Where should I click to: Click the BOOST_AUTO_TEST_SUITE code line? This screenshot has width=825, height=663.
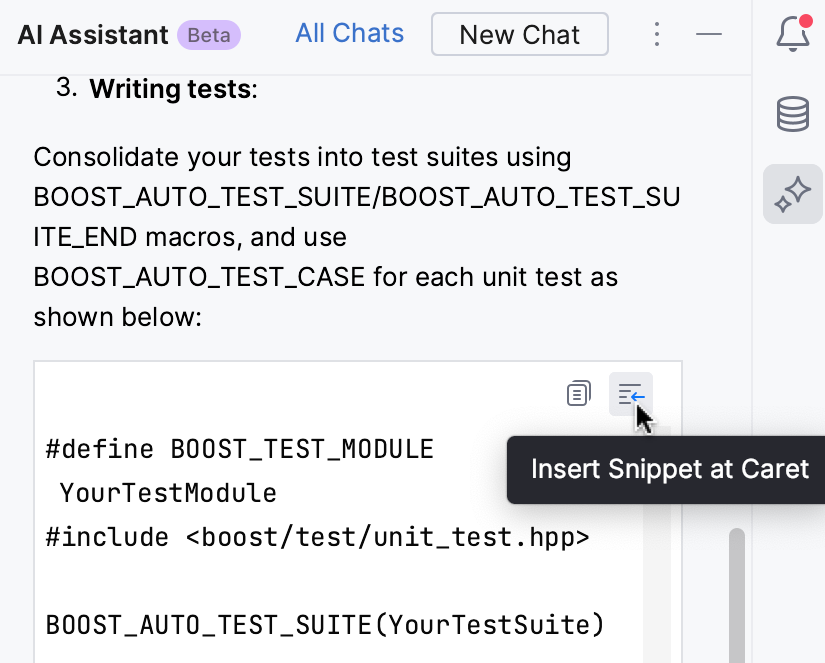pyautogui.click(x=324, y=624)
